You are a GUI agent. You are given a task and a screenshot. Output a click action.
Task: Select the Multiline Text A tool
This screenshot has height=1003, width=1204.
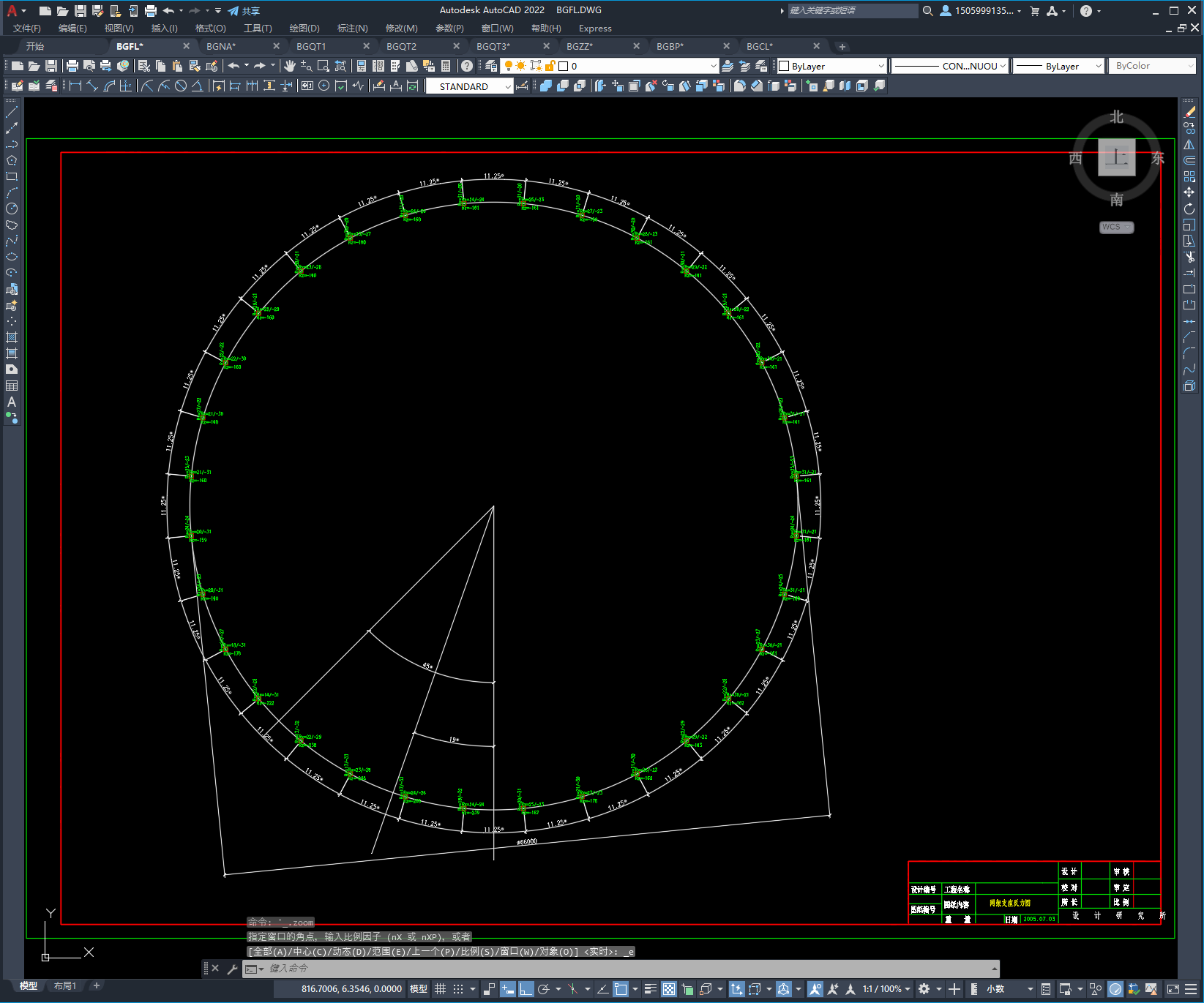12,402
